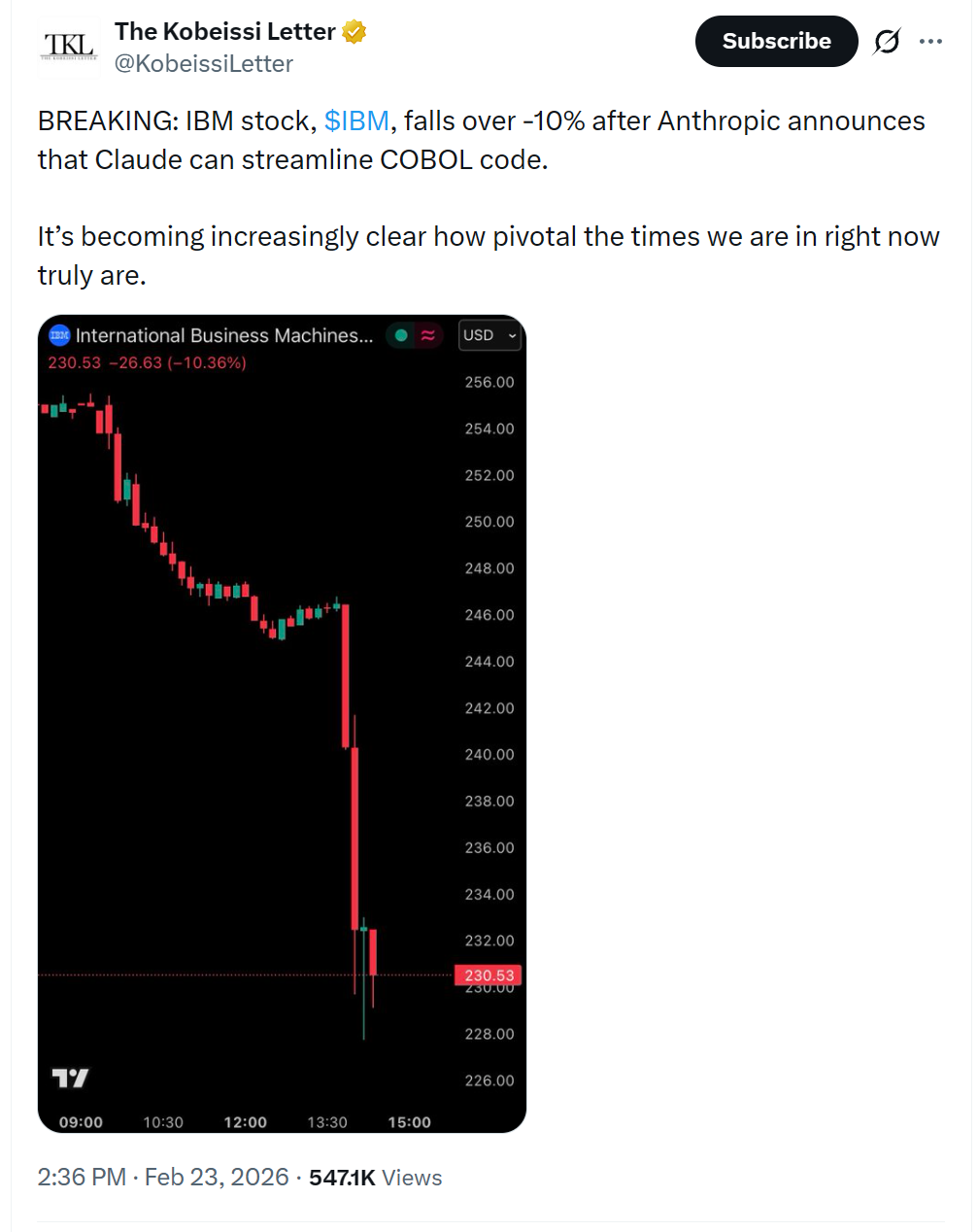The width and height of the screenshot is (978, 1232).
Task: Select the 15:00 time axis marker
Action: click(409, 1122)
